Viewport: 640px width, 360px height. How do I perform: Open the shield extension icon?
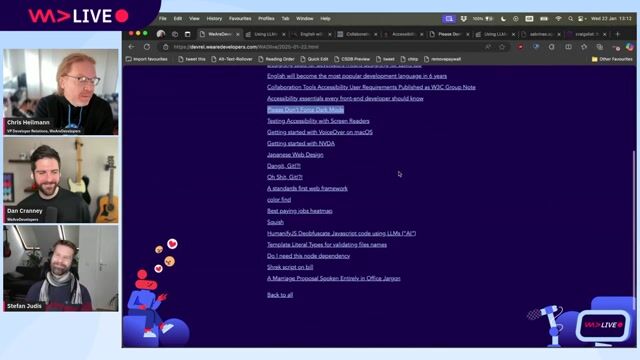tap(536, 47)
